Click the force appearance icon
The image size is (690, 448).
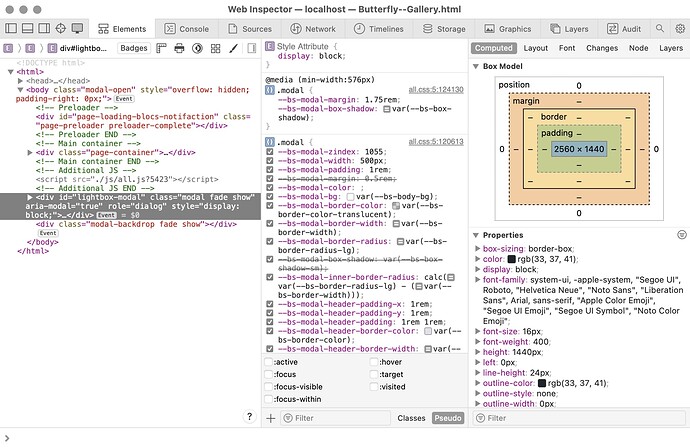pos(195,47)
